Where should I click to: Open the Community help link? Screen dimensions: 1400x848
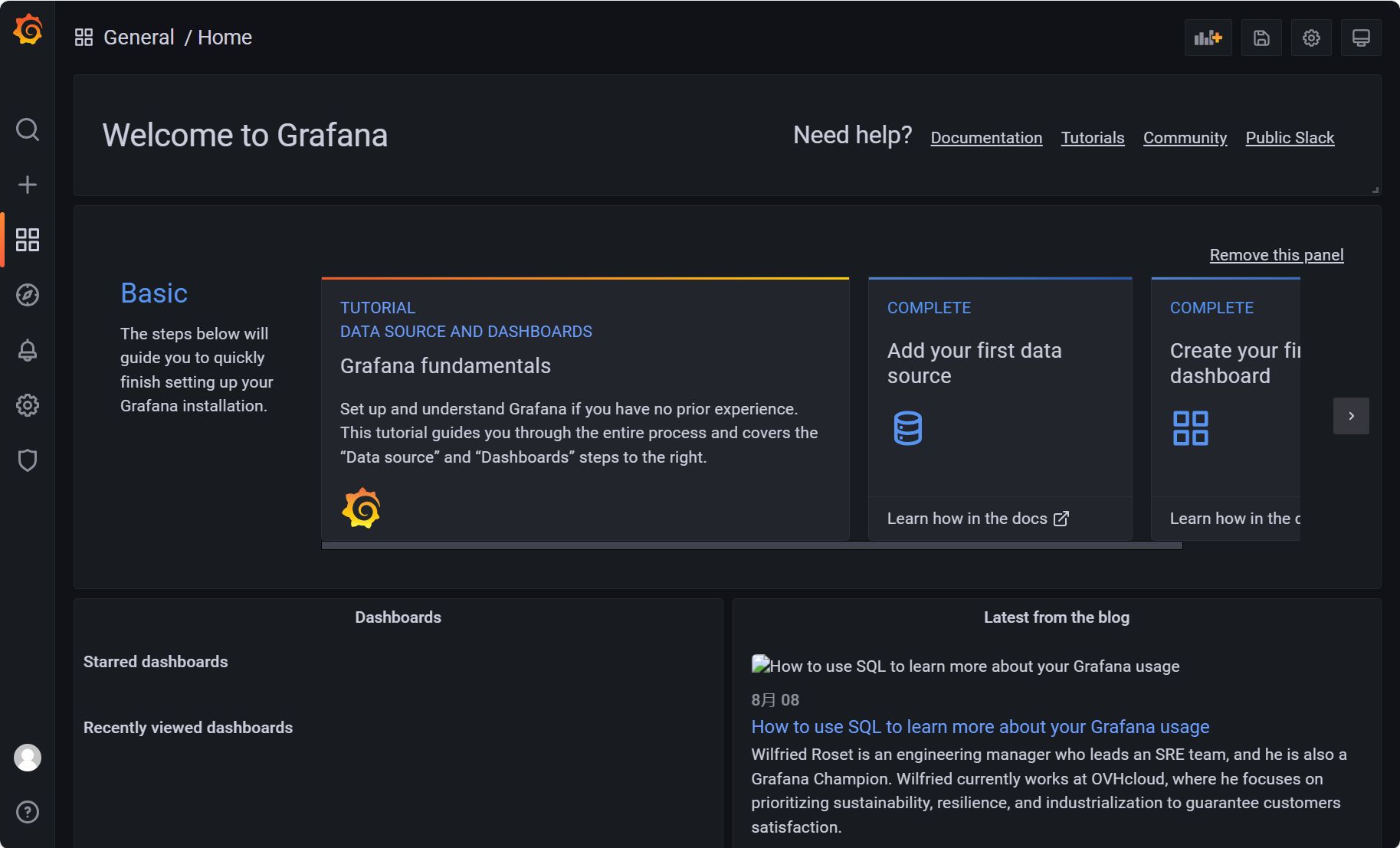pyautogui.click(x=1185, y=138)
